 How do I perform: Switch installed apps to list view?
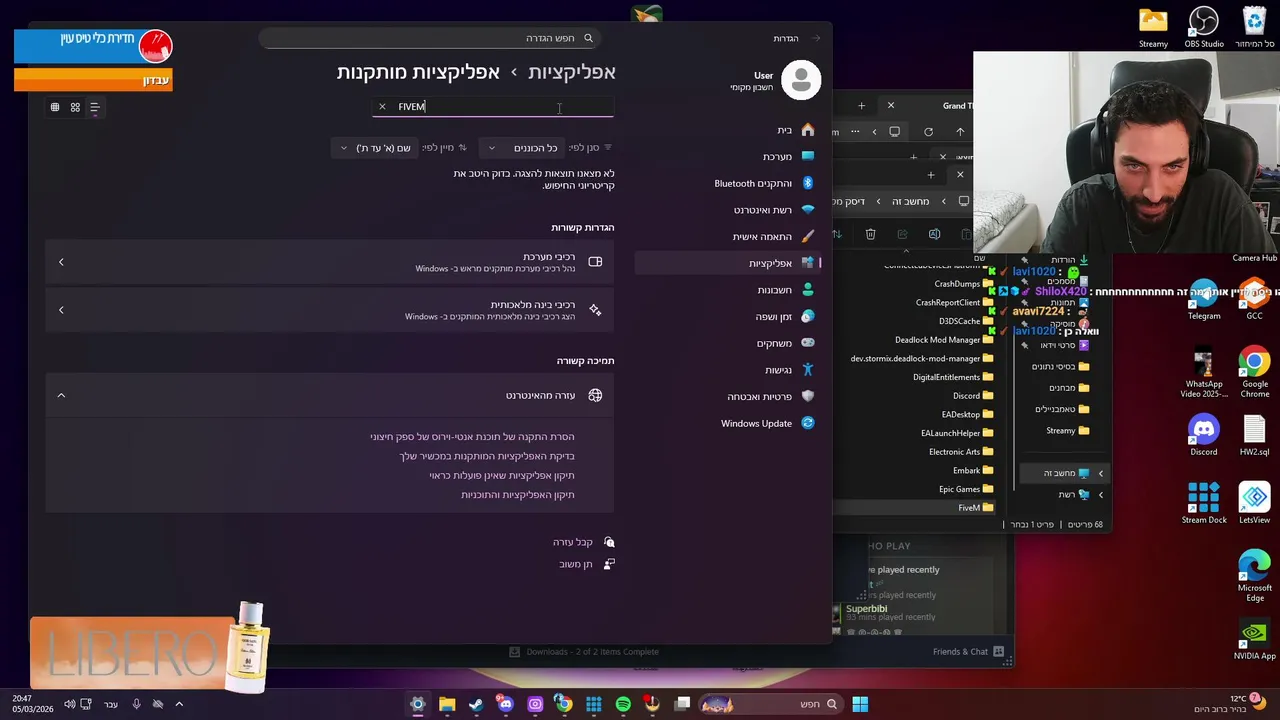[95, 107]
